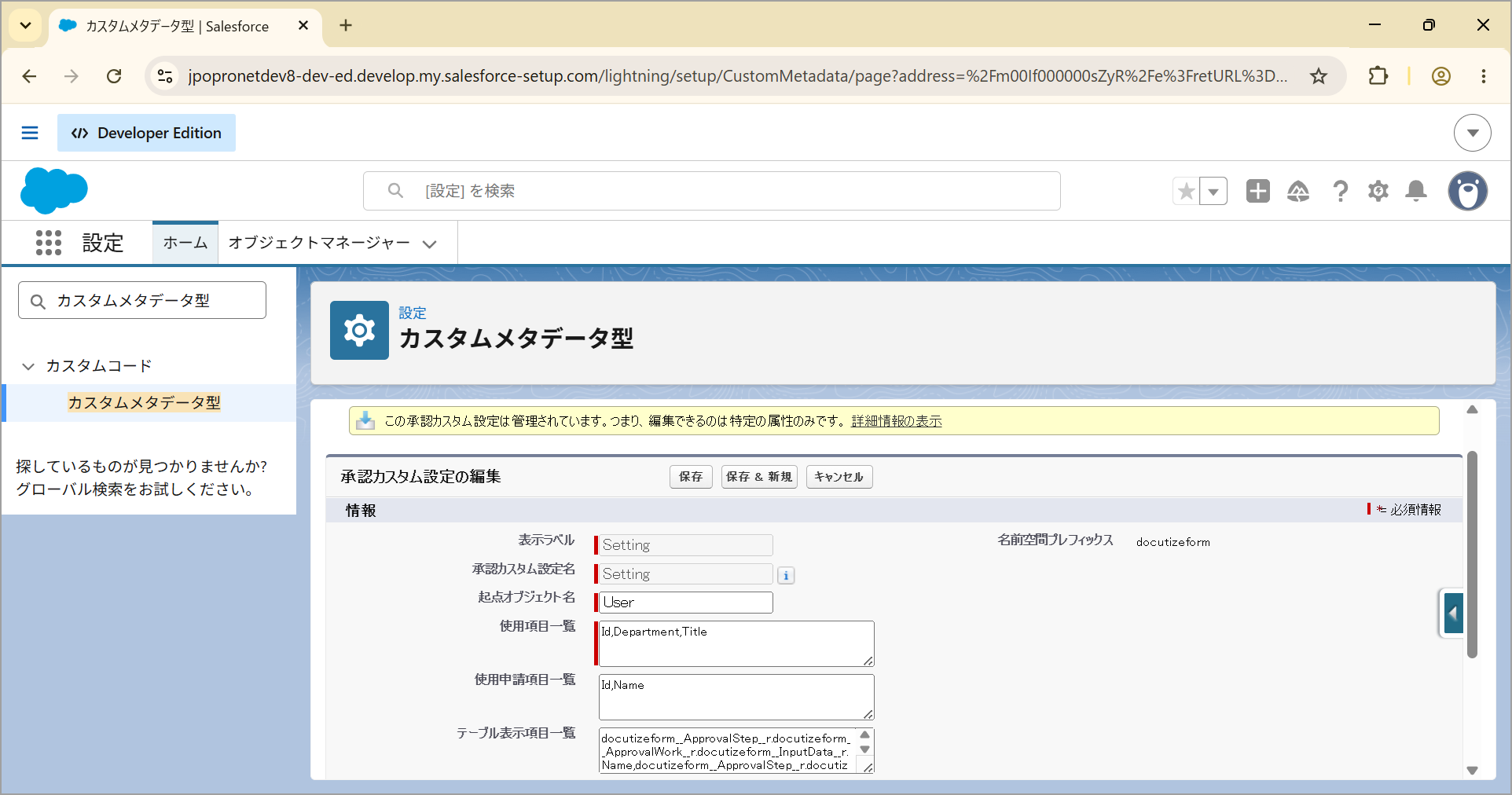This screenshot has height=795, width=1512.
Task: Click the search icon in setup search
Action: [x=395, y=191]
